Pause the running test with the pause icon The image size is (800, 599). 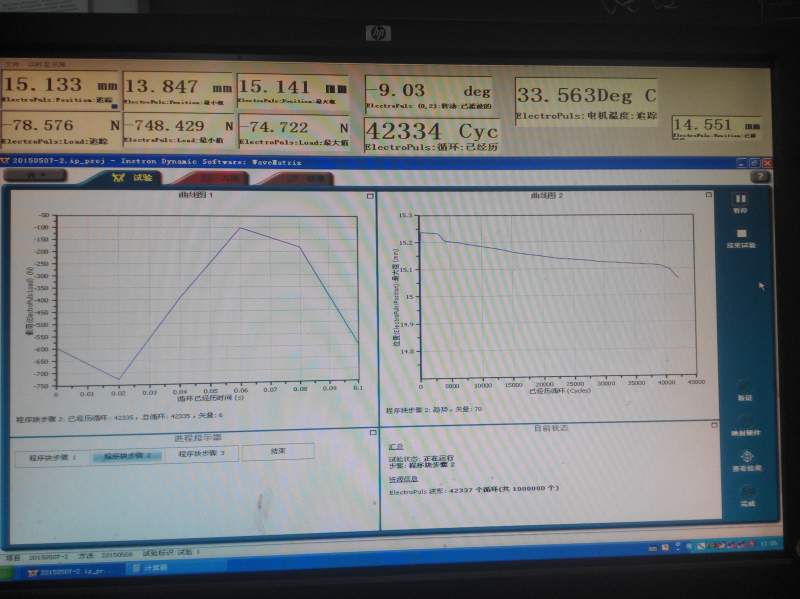[x=740, y=199]
